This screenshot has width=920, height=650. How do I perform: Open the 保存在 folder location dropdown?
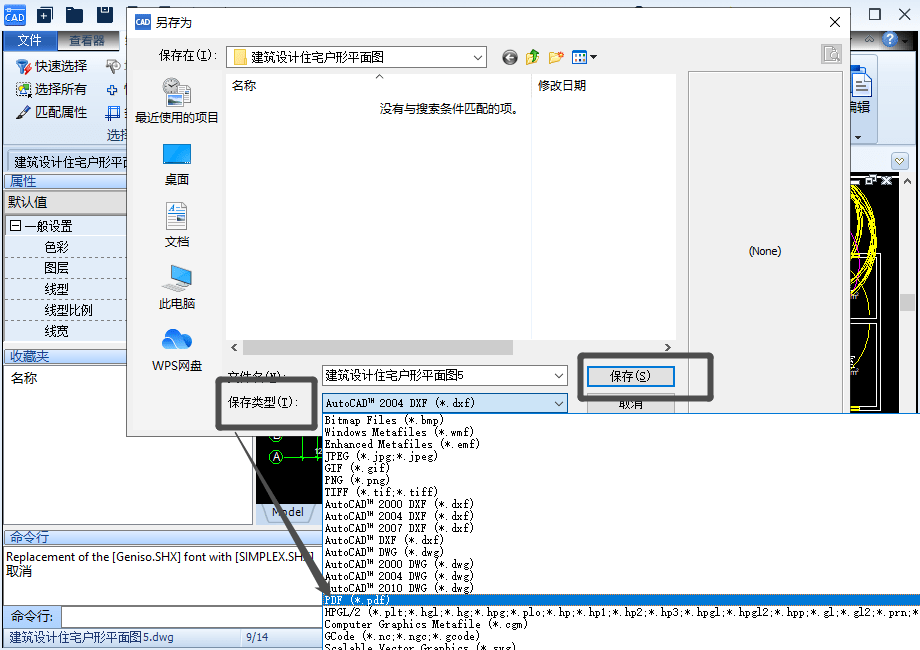coord(356,57)
